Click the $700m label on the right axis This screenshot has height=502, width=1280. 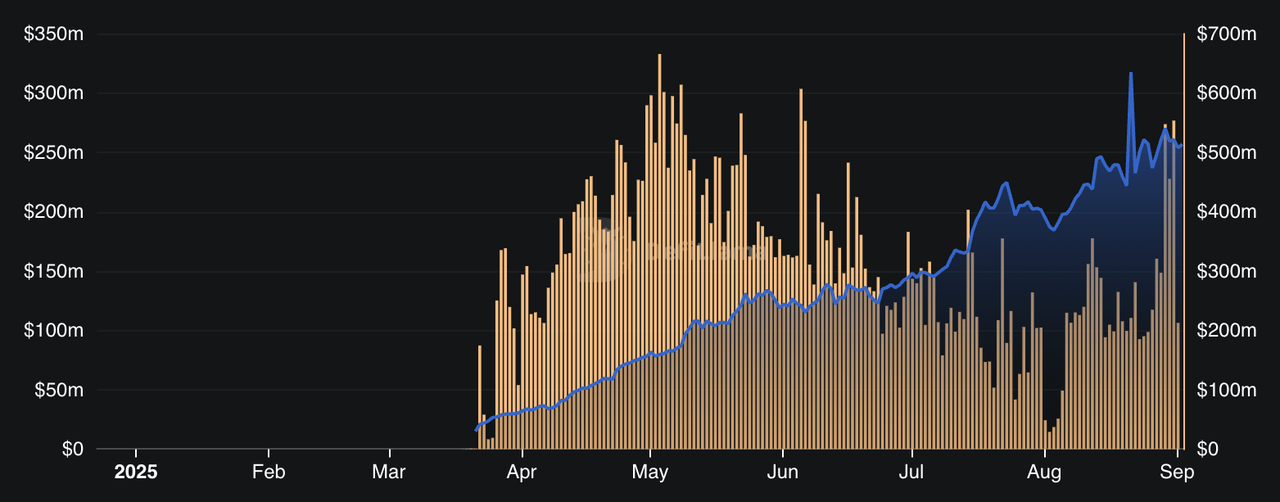(1226, 34)
